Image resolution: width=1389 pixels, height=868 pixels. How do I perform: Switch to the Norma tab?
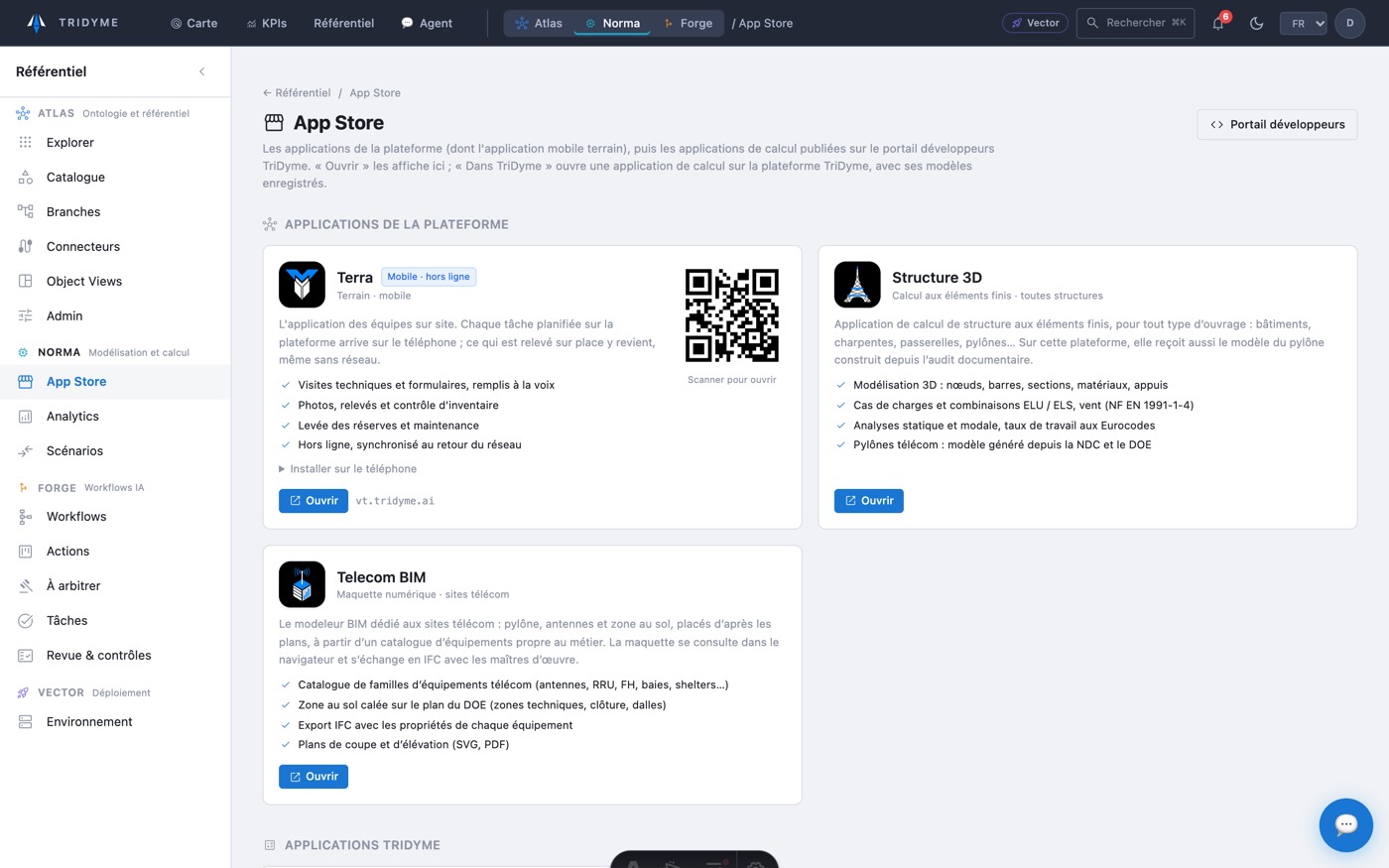coord(612,23)
